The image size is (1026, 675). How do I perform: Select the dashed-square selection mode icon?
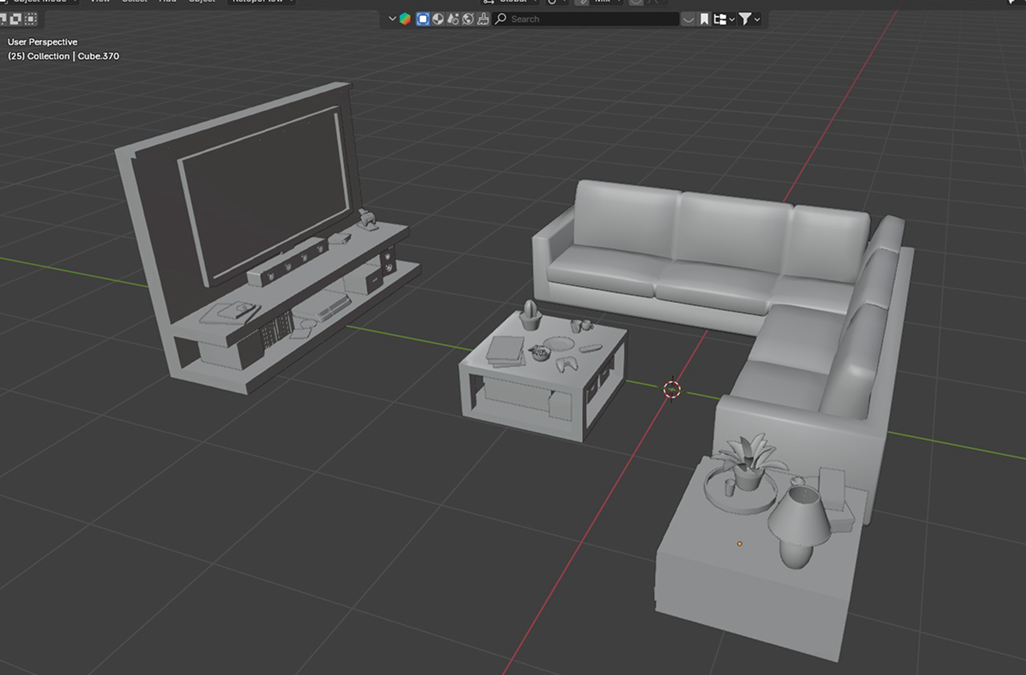point(31,19)
